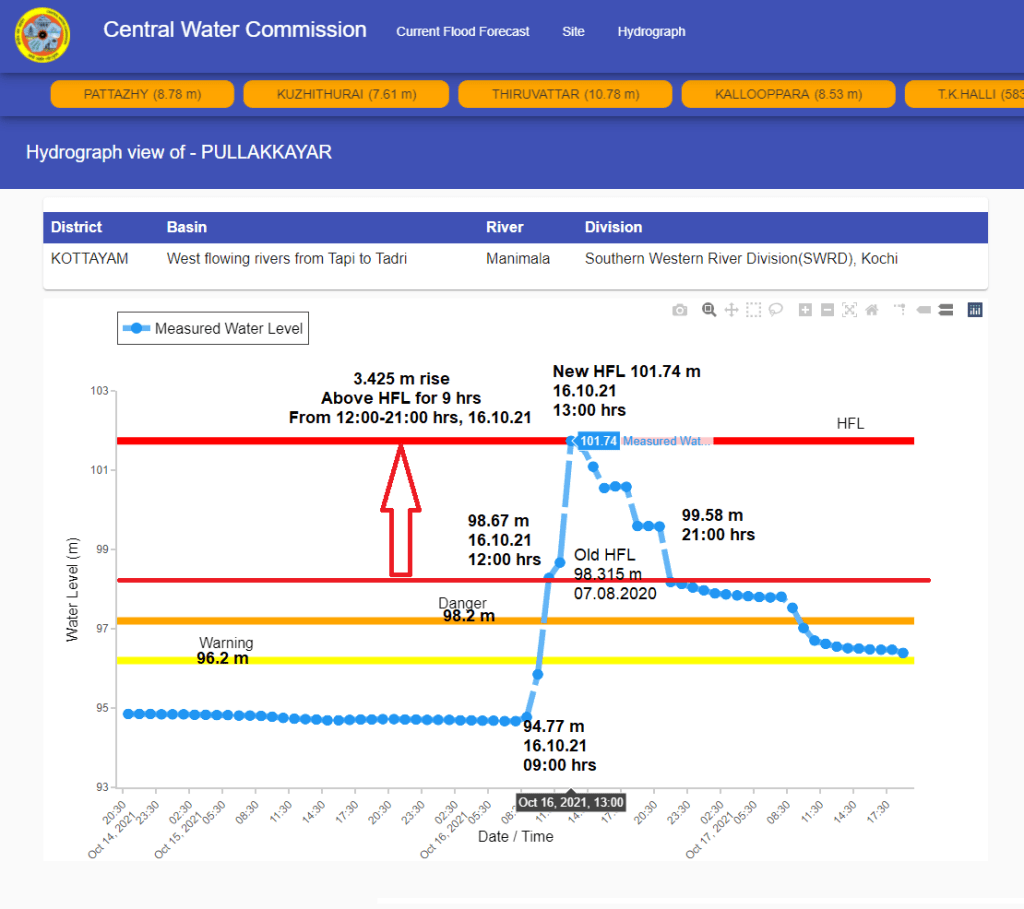Open the Current Flood Forecast menu

pos(463,32)
